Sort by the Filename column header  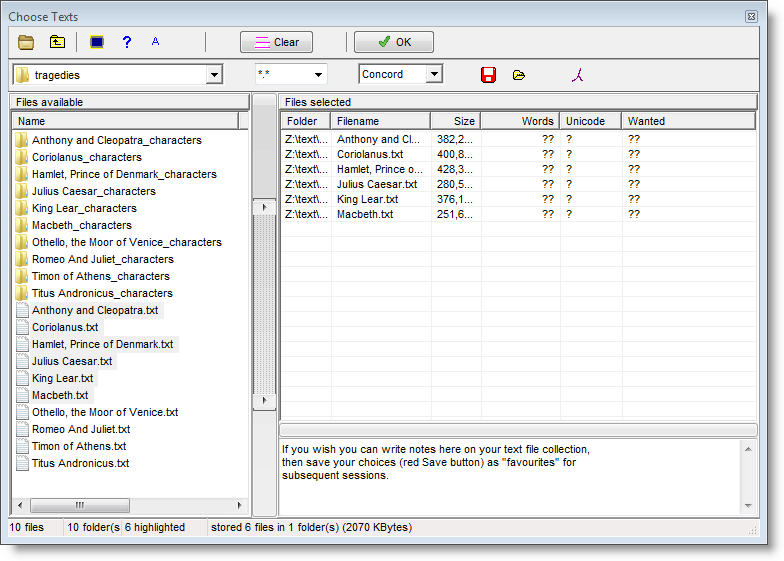tap(380, 121)
